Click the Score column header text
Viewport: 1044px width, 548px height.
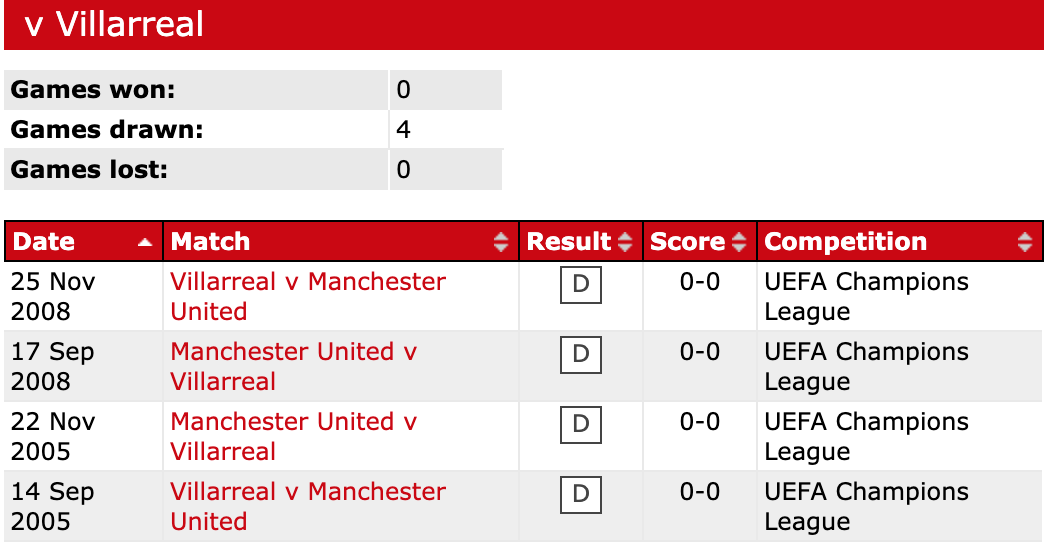[687, 242]
